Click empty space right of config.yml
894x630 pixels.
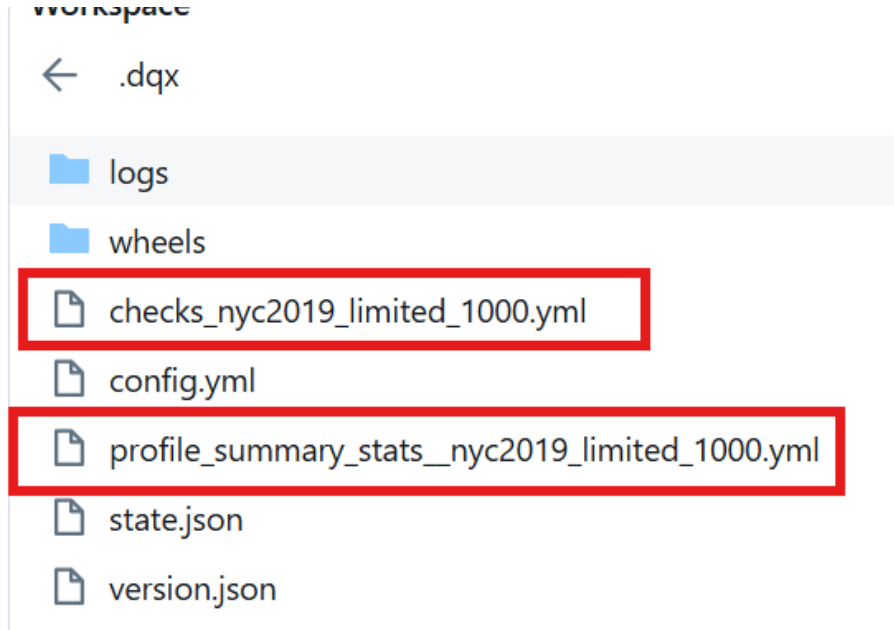[x=570, y=379]
